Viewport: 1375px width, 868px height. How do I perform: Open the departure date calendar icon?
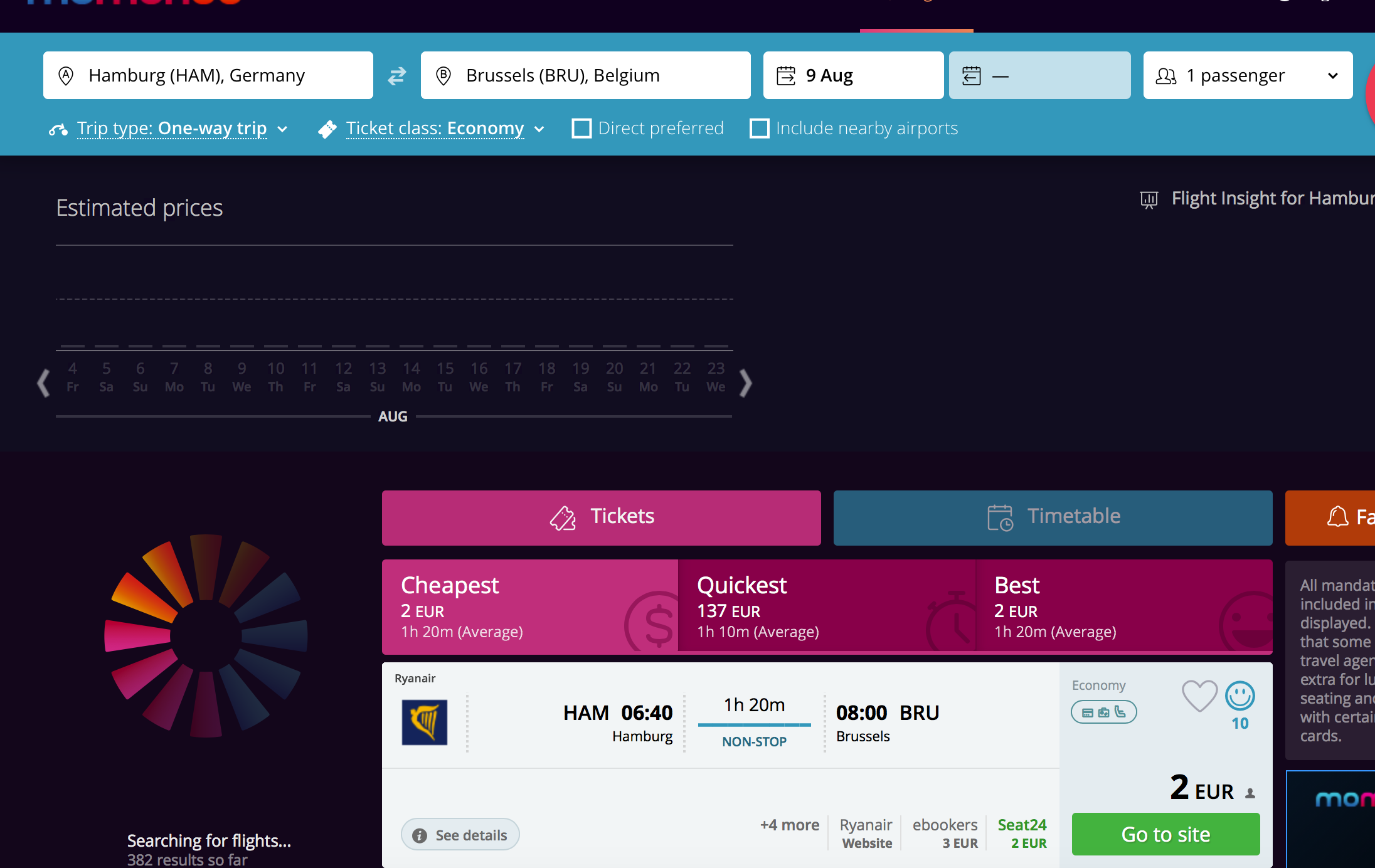click(786, 76)
